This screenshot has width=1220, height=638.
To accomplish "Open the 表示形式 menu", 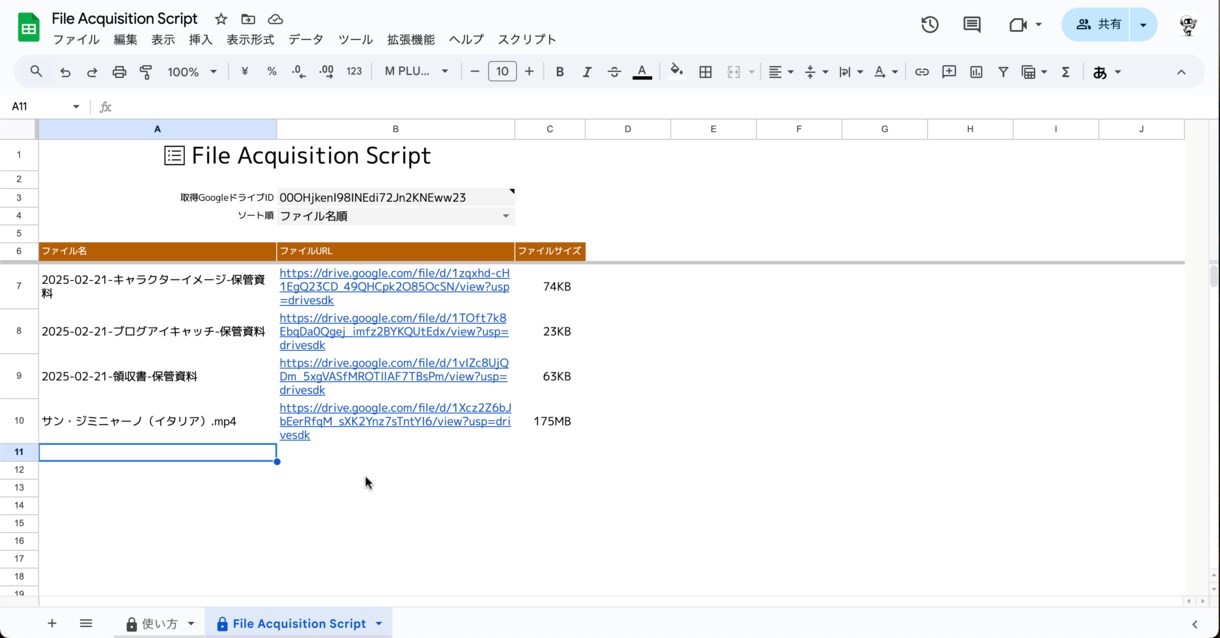I will (x=250, y=40).
